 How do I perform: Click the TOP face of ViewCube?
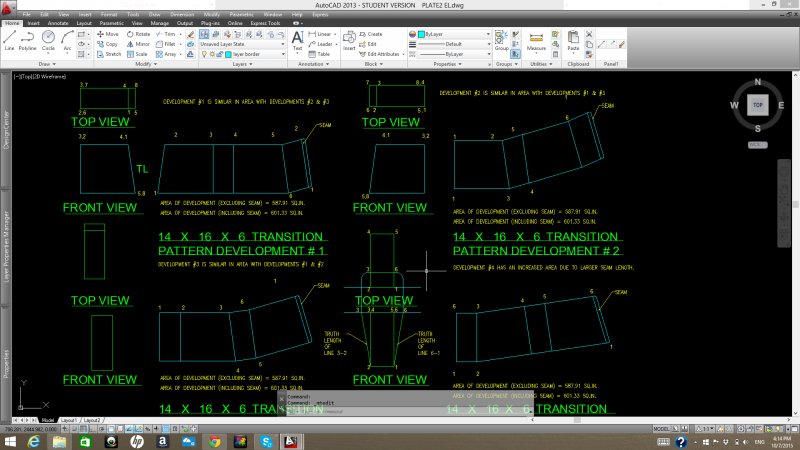pyautogui.click(x=758, y=105)
